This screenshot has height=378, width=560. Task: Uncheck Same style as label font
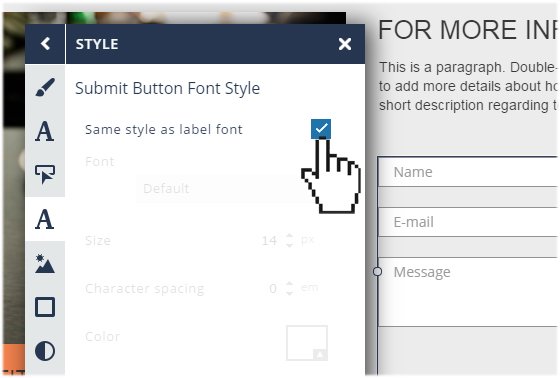(x=321, y=129)
